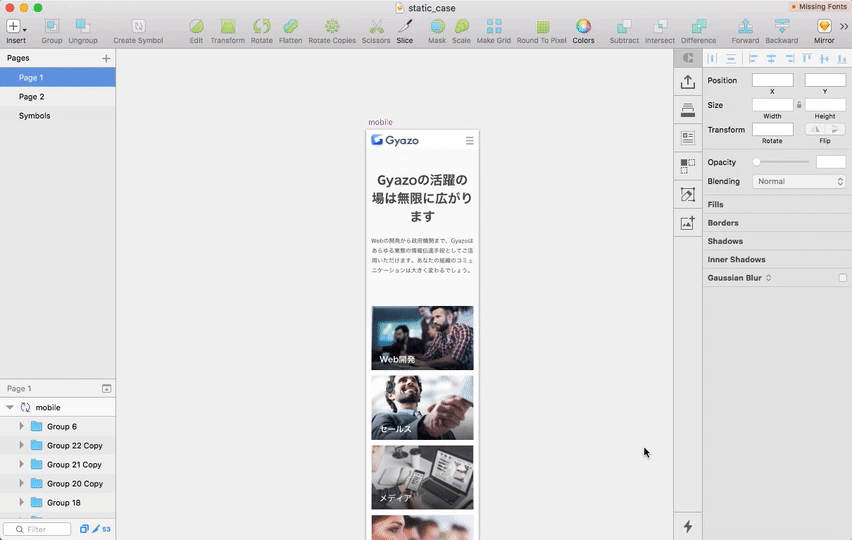The image size is (852, 540).
Task: Collapse the pages list toggle icon
Action: (x=106, y=388)
